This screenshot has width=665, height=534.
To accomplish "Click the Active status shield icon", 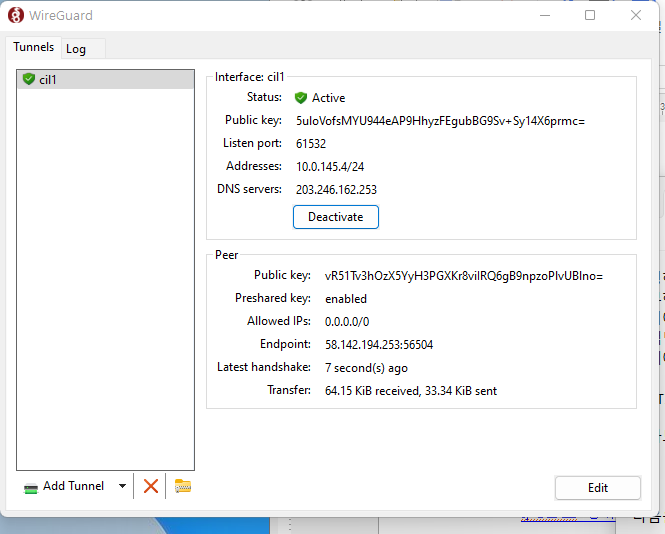I will (x=301, y=98).
